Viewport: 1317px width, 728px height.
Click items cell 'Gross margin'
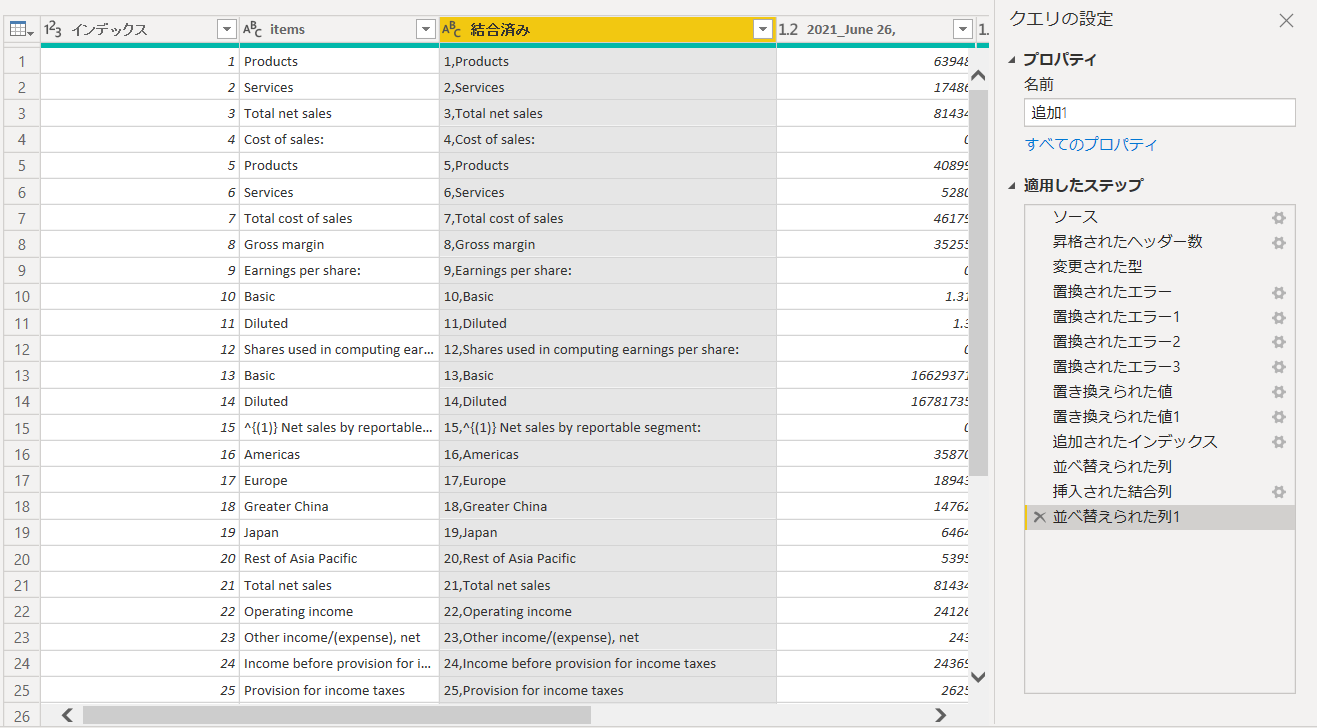pyautogui.click(x=339, y=244)
